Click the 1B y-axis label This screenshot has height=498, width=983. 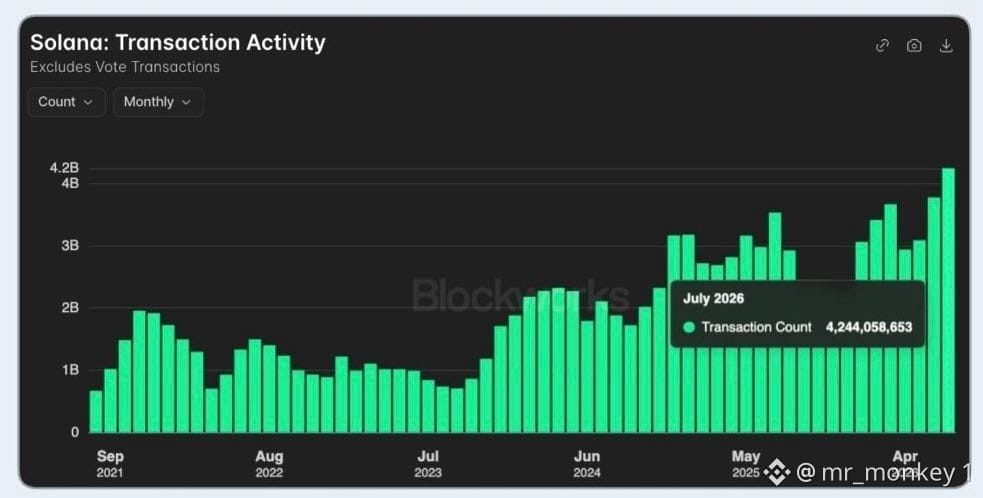[x=70, y=370]
